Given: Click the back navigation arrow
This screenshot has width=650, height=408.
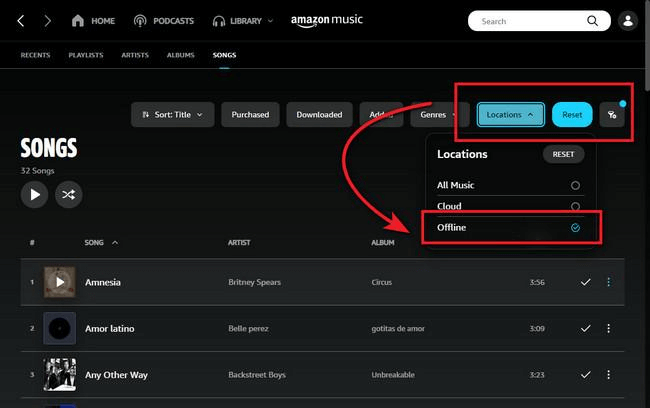Looking at the screenshot, I should 21,21.
